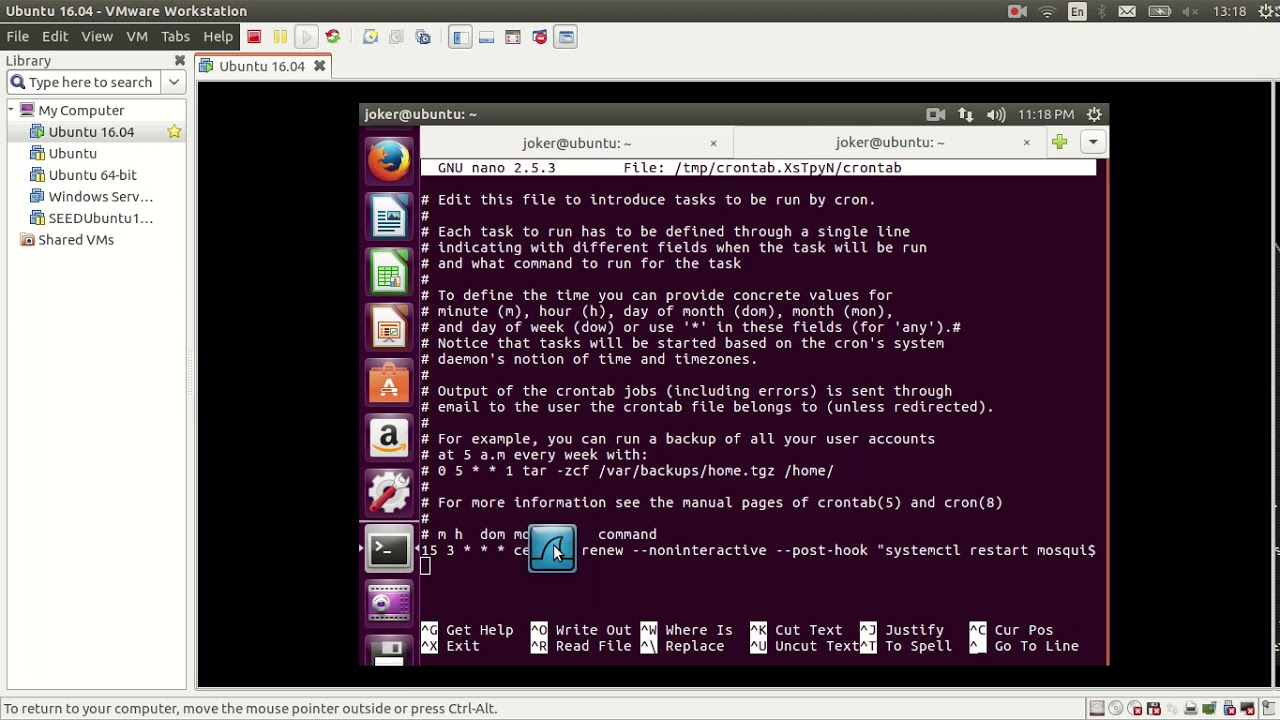This screenshot has height=720, width=1280.
Task: Open the Tabs menu
Action: (x=175, y=36)
